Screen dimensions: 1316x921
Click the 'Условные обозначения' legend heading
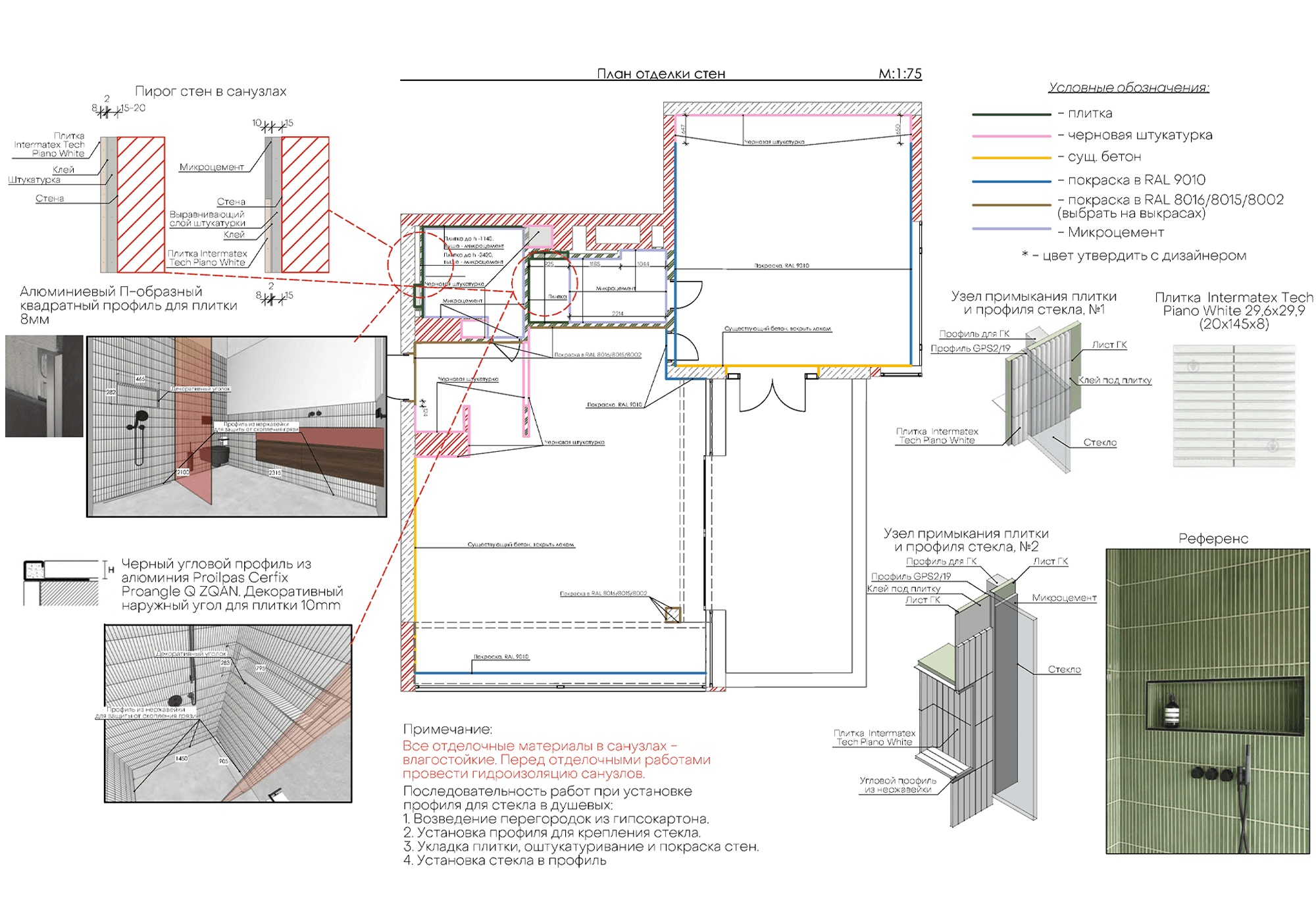pos(1128,87)
